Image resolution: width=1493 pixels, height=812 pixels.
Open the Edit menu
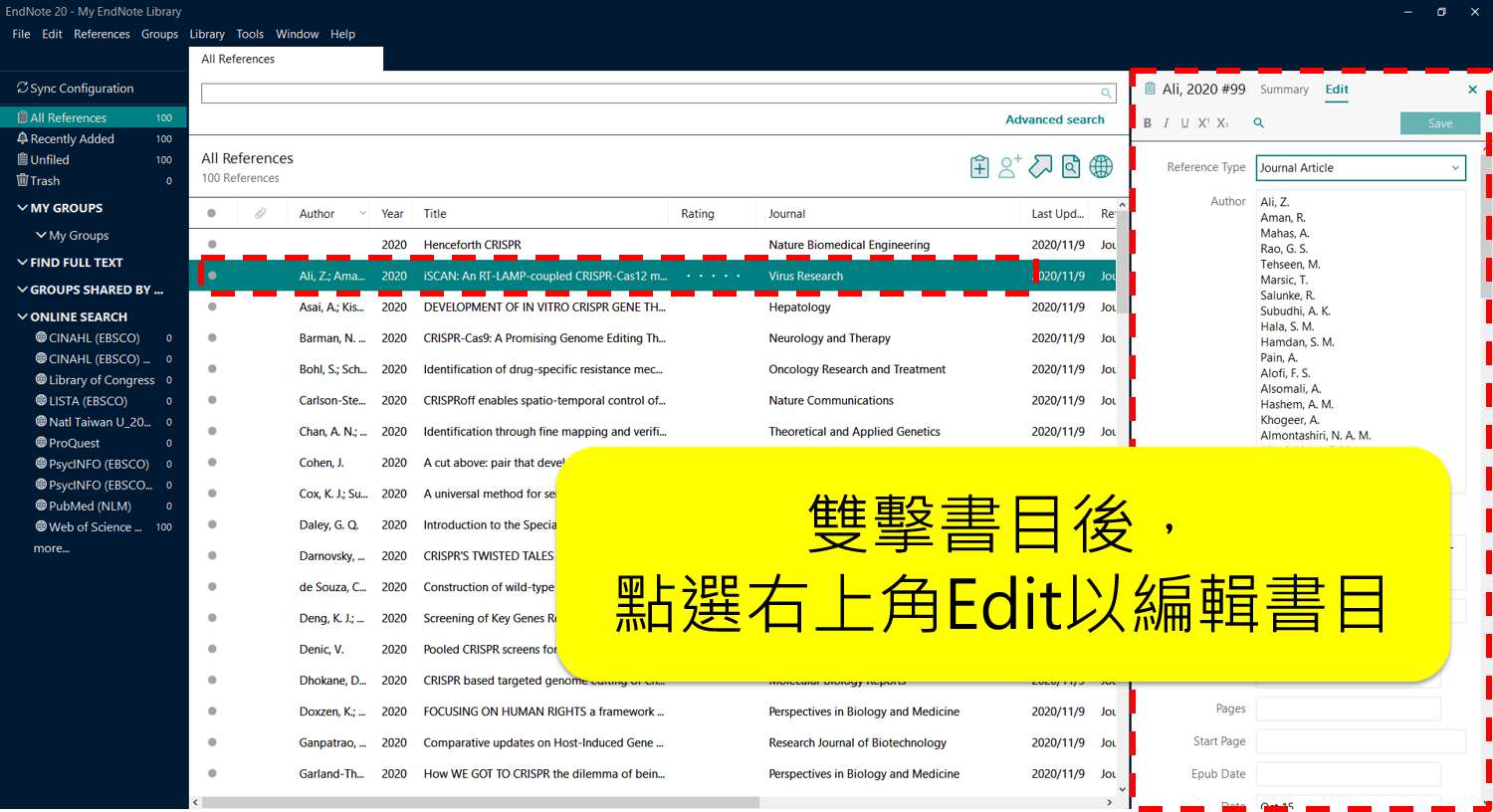tap(52, 34)
